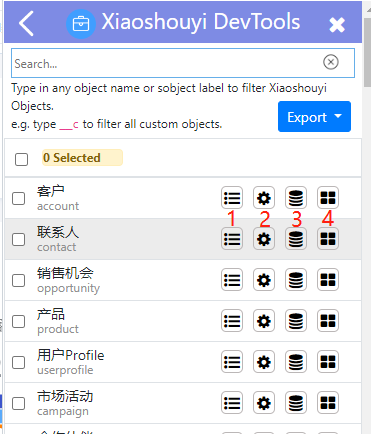The height and width of the screenshot is (434, 371).
Task: Click the vertical scrollbar thumb
Action: (367, 52)
